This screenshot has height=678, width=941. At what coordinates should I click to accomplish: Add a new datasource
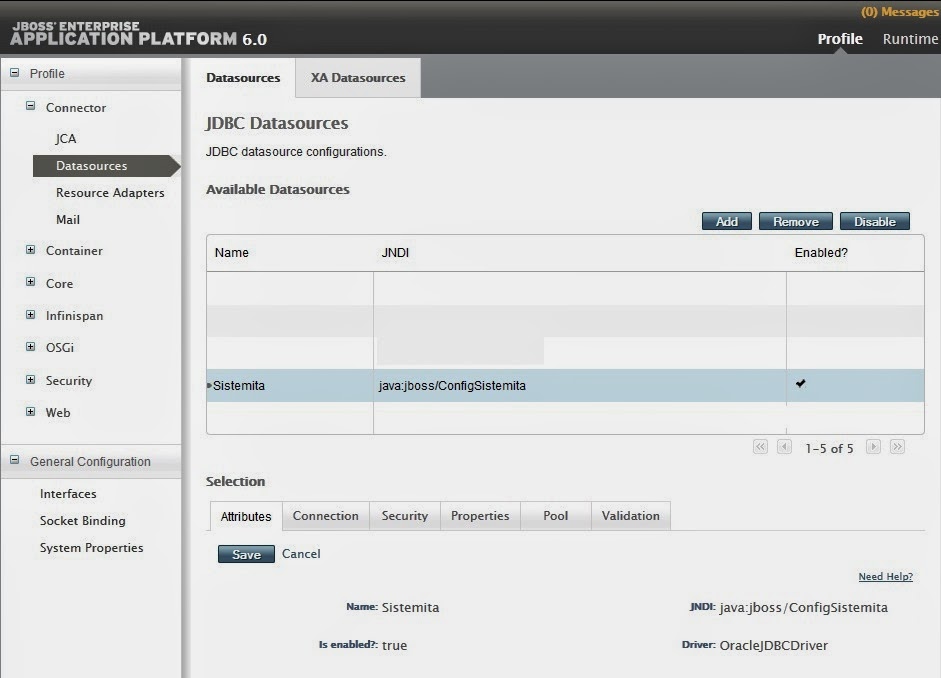(727, 221)
